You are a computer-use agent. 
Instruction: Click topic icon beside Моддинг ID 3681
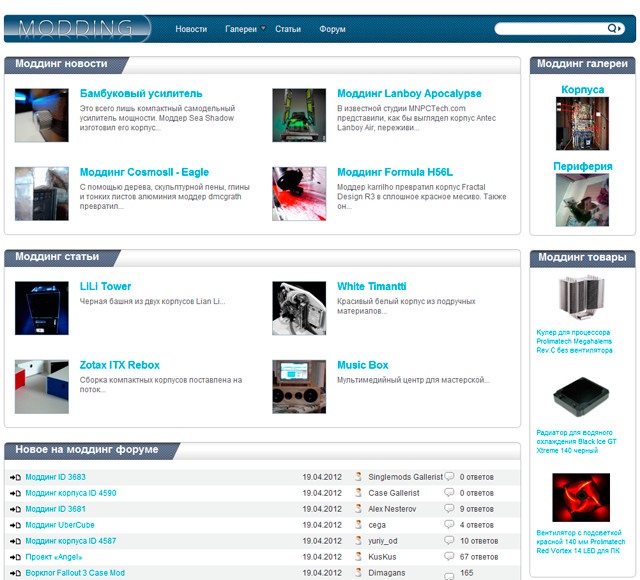click(x=16, y=509)
